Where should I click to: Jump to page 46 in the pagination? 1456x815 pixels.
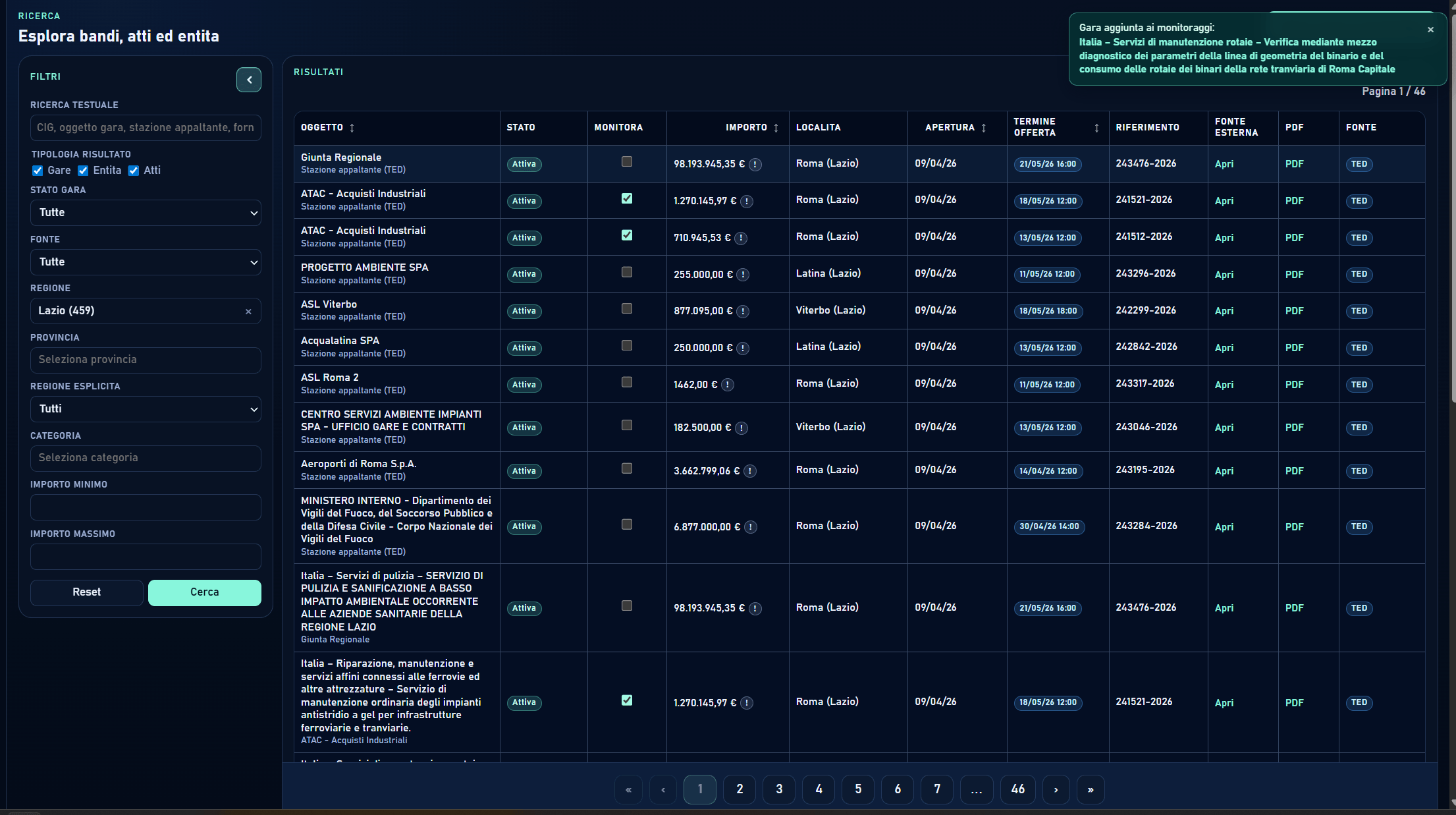1017,789
